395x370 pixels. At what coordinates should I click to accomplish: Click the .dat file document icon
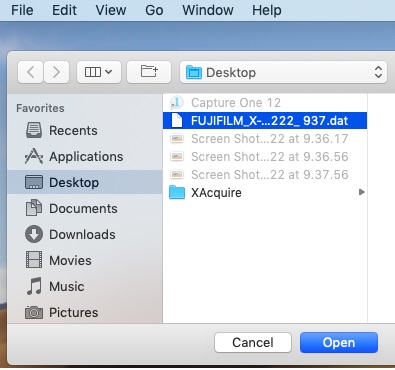tap(177, 121)
